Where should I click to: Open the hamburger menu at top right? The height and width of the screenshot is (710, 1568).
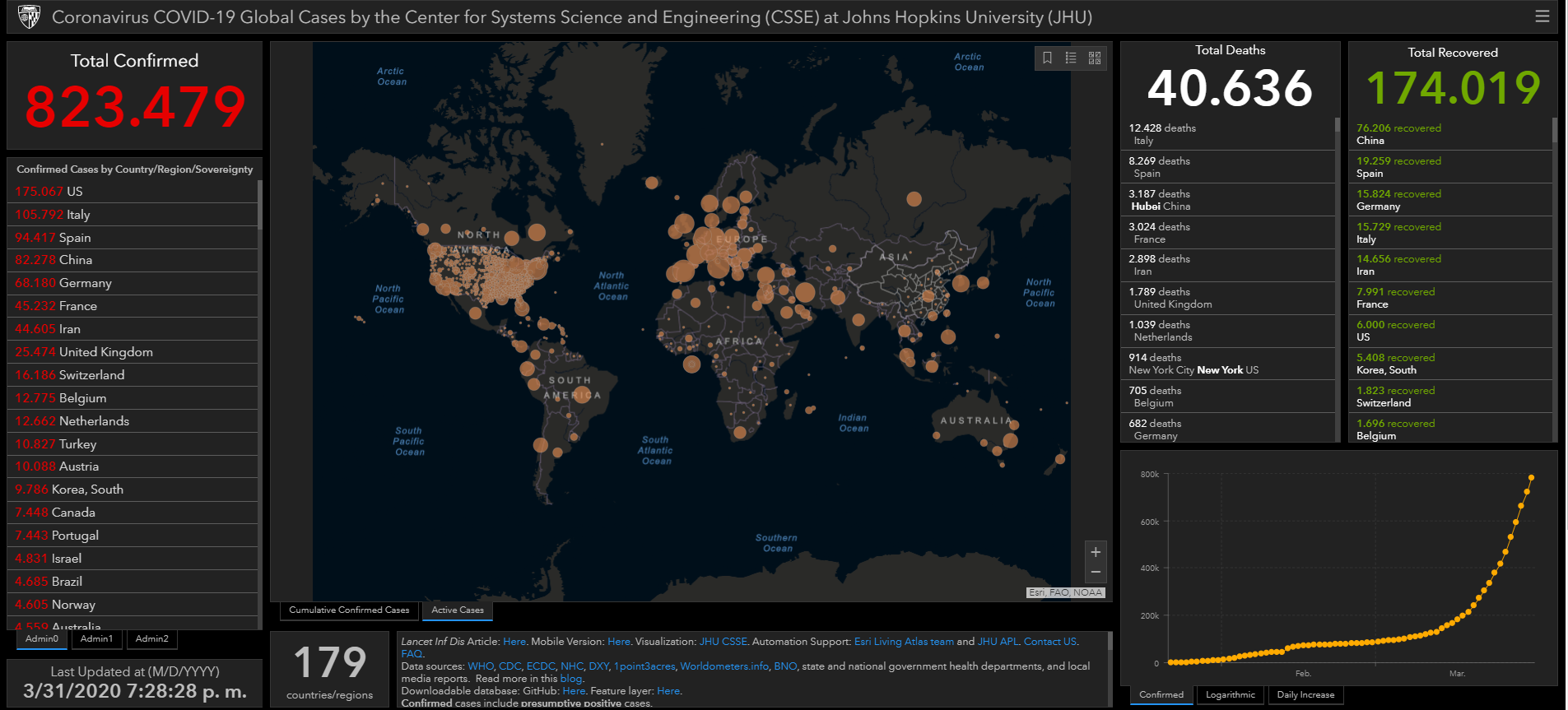click(1542, 16)
